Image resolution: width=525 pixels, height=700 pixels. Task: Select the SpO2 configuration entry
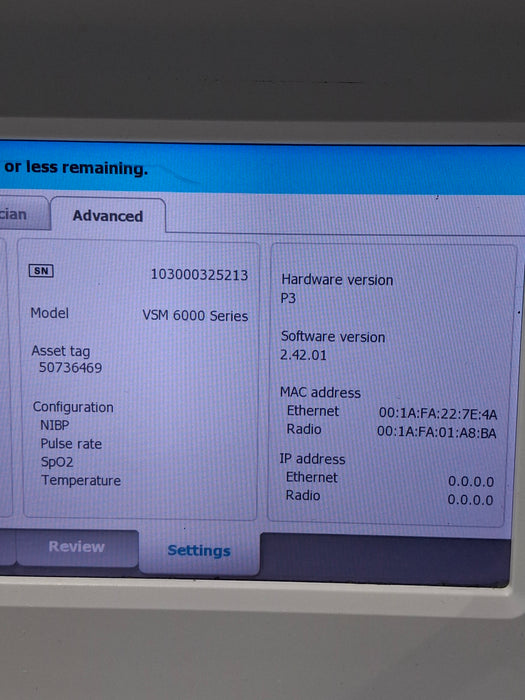(x=57, y=462)
